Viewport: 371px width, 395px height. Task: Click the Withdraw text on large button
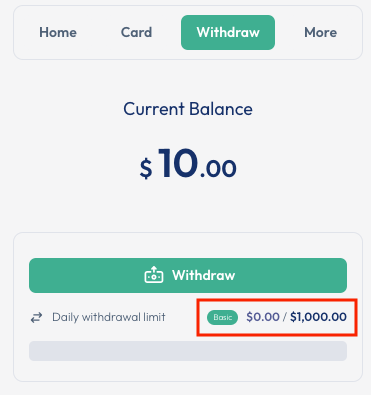pos(204,275)
